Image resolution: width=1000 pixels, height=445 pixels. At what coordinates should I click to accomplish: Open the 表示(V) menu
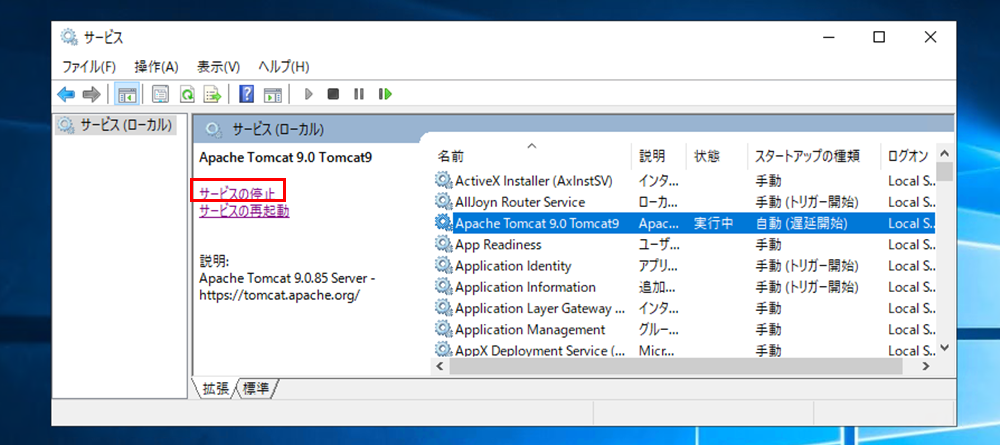click(218, 66)
